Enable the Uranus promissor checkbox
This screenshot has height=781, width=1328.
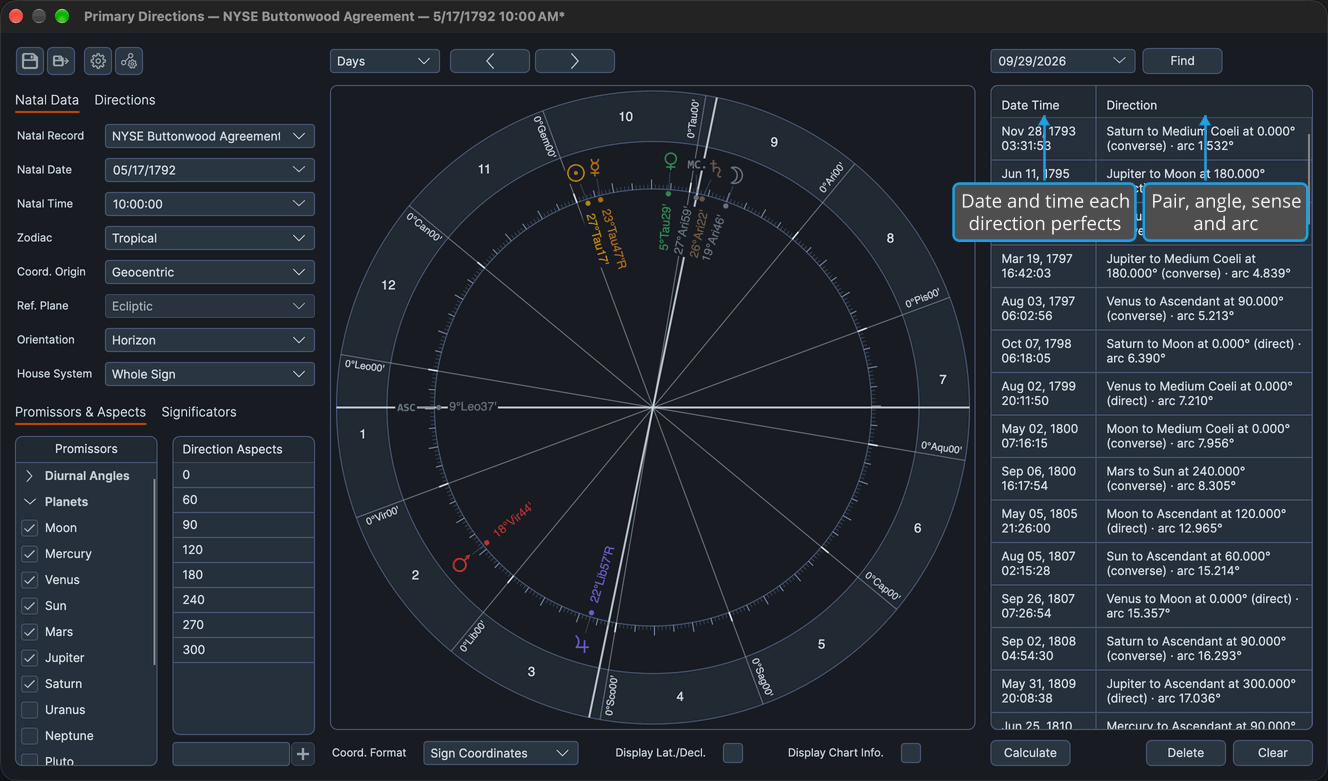pos(30,710)
